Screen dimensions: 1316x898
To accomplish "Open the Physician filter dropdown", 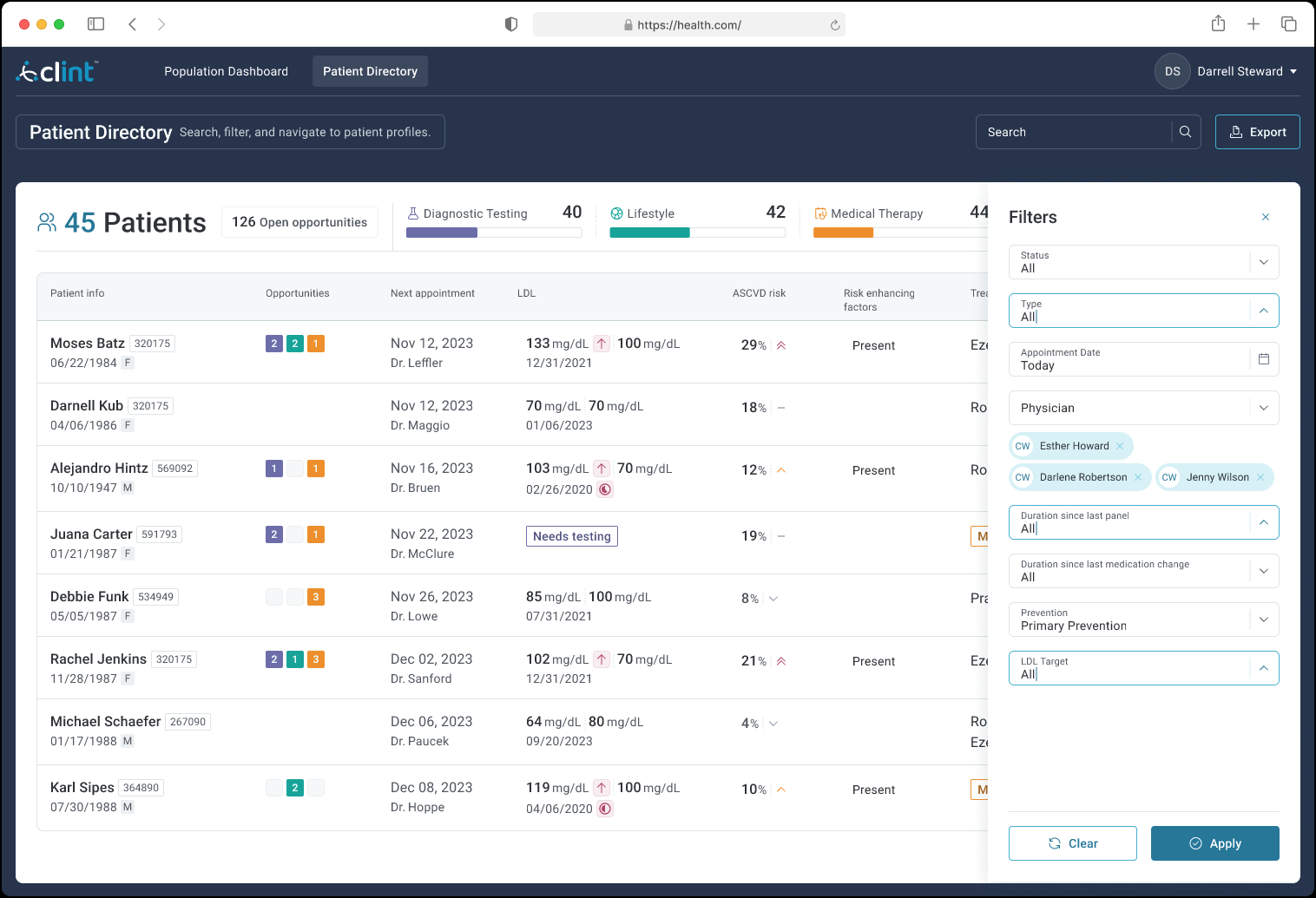I will click(1263, 408).
